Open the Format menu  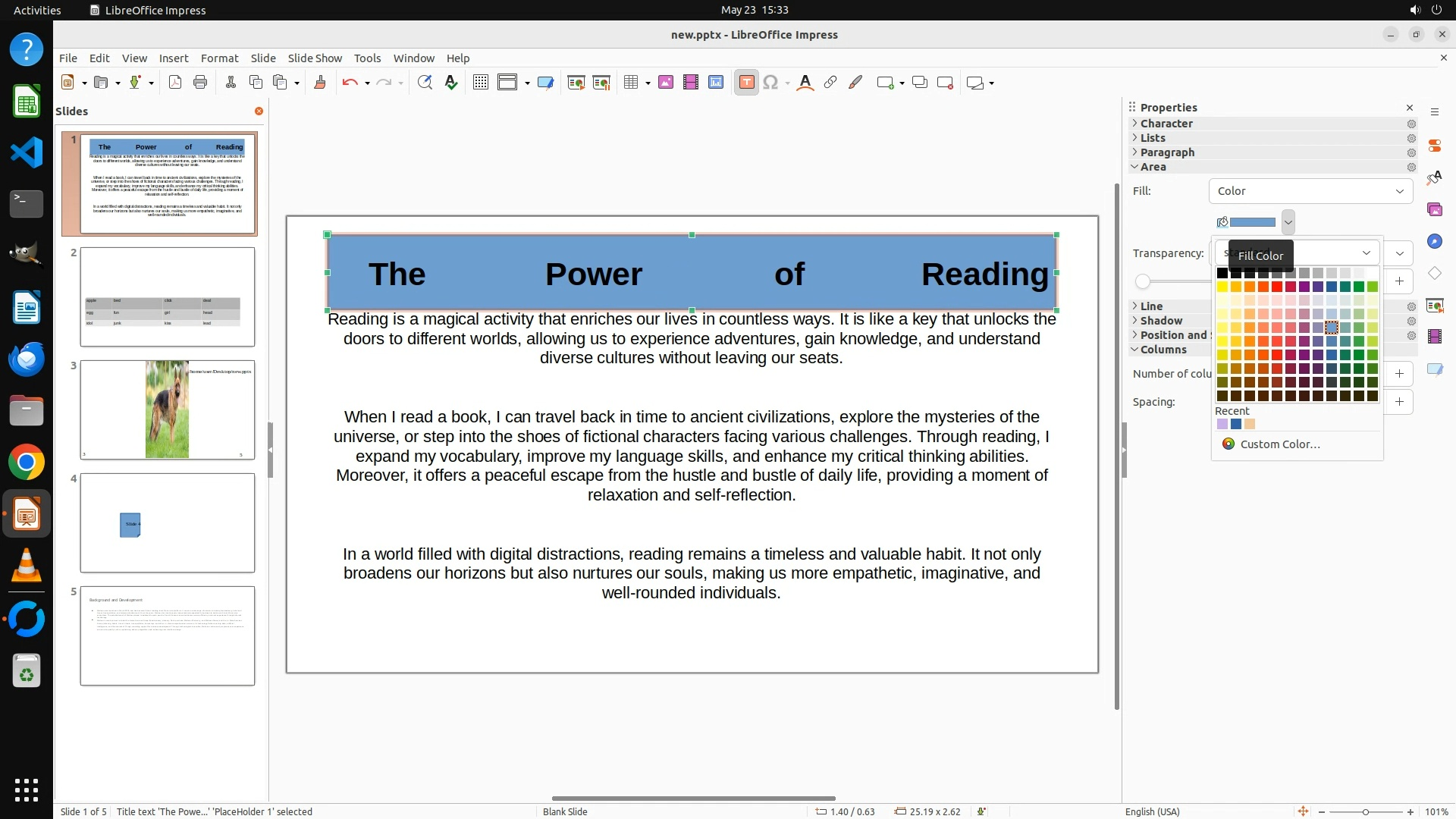[219, 58]
